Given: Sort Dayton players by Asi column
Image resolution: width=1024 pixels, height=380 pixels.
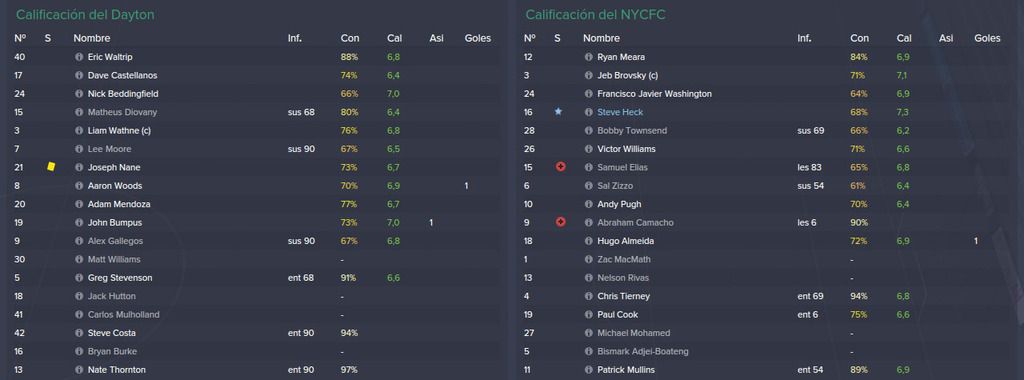Looking at the screenshot, I should click(x=436, y=39).
